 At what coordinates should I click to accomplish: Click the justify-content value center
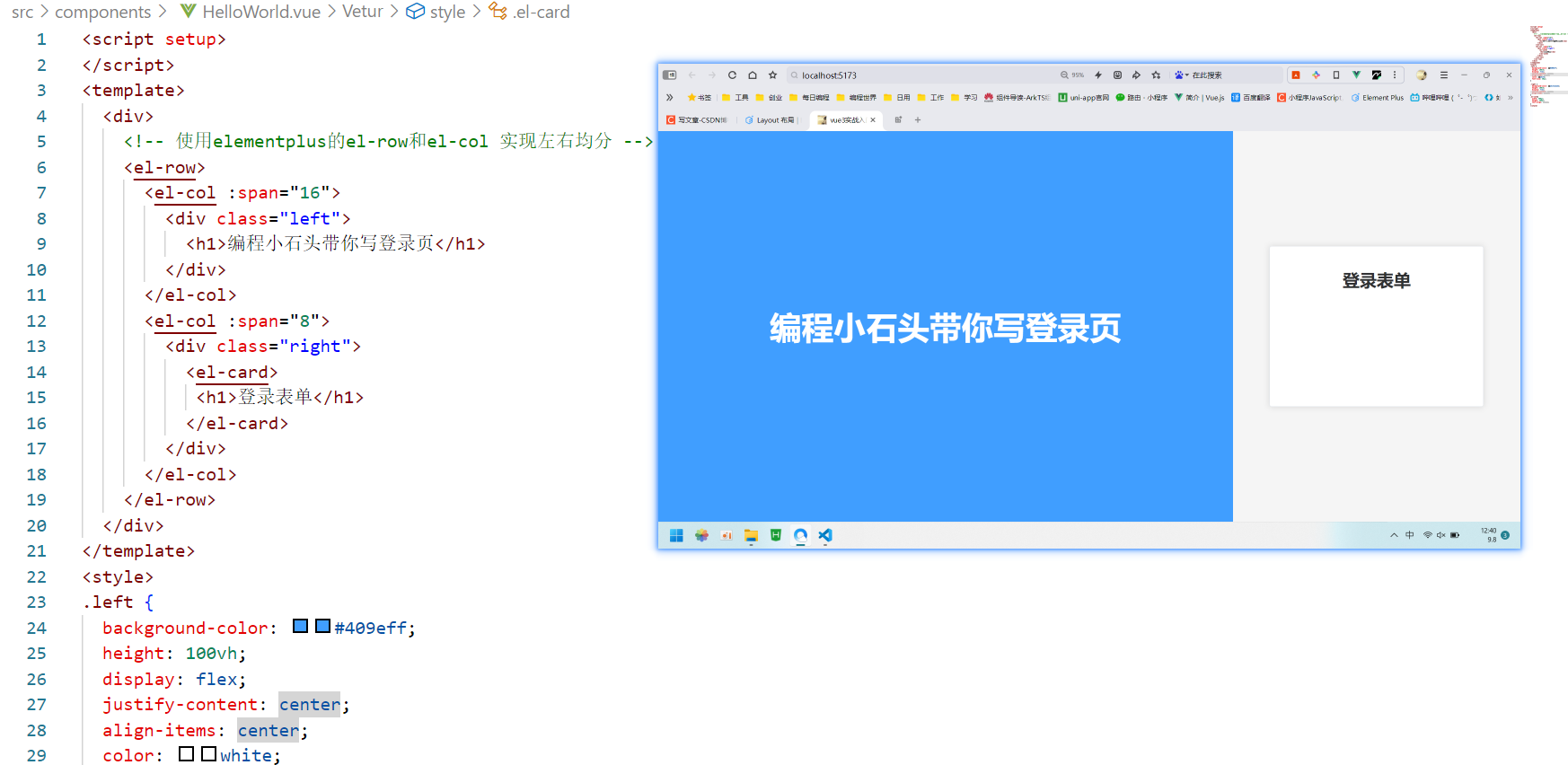tap(310, 705)
